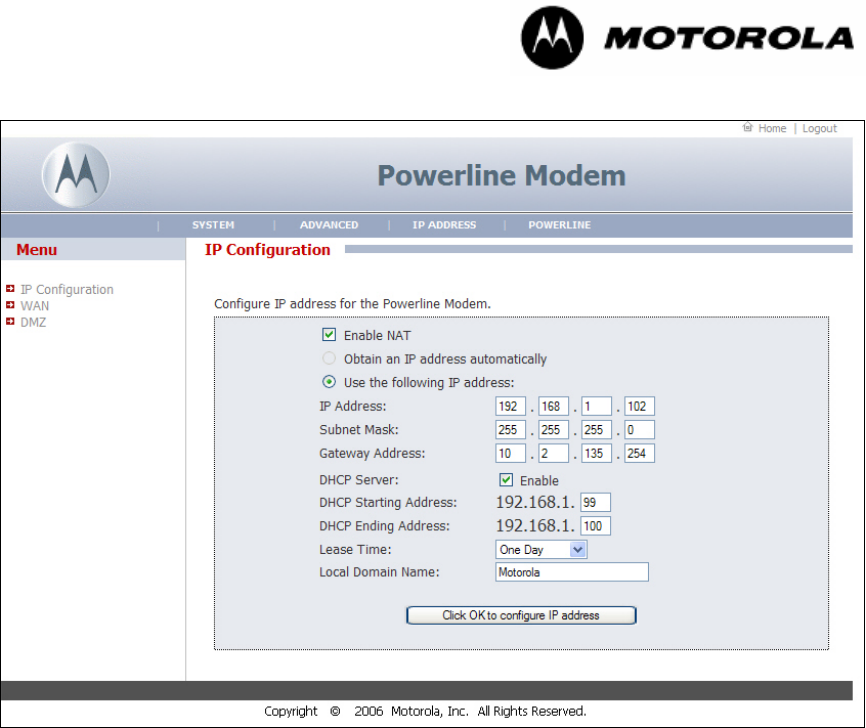This screenshot has width=866, height=728.
Task: Click Gateway Address last octet field 254
Action: (640, 453)
